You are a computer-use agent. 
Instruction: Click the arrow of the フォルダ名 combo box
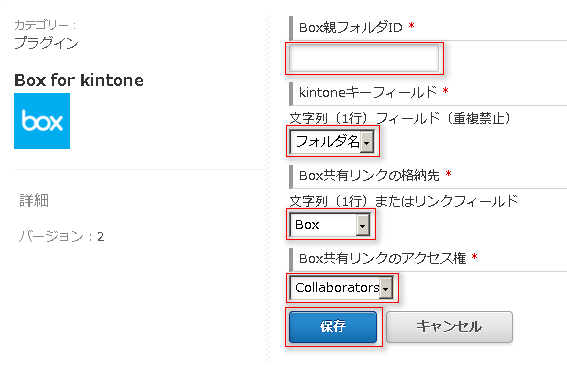[367, 142]
